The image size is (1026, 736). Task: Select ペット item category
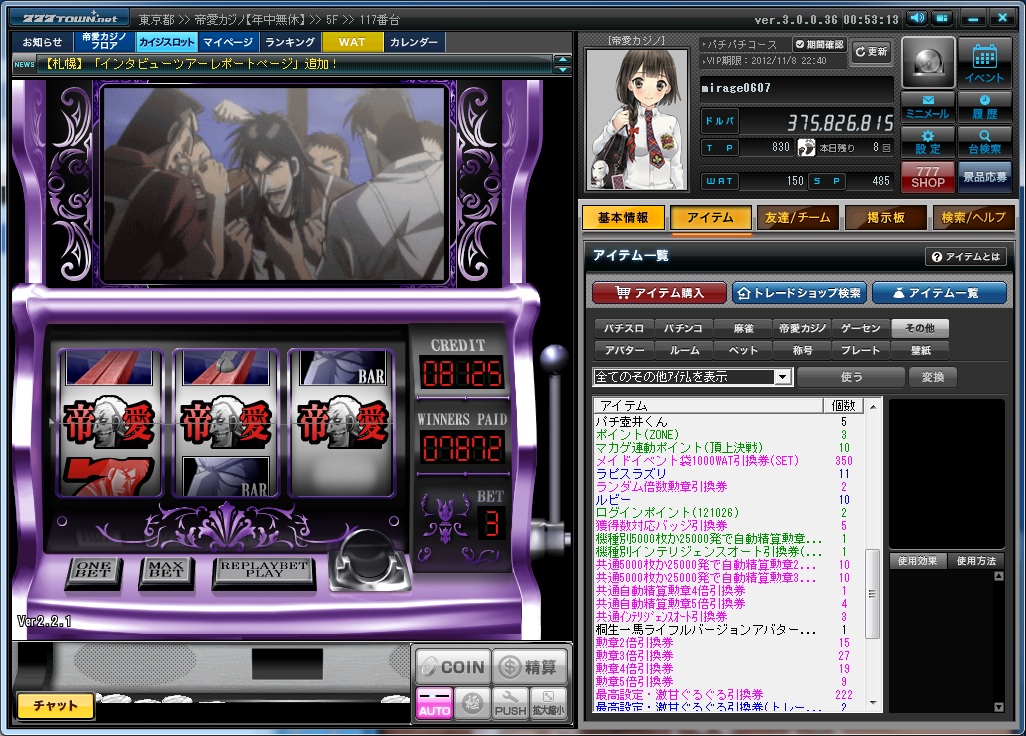click(743, 351)
